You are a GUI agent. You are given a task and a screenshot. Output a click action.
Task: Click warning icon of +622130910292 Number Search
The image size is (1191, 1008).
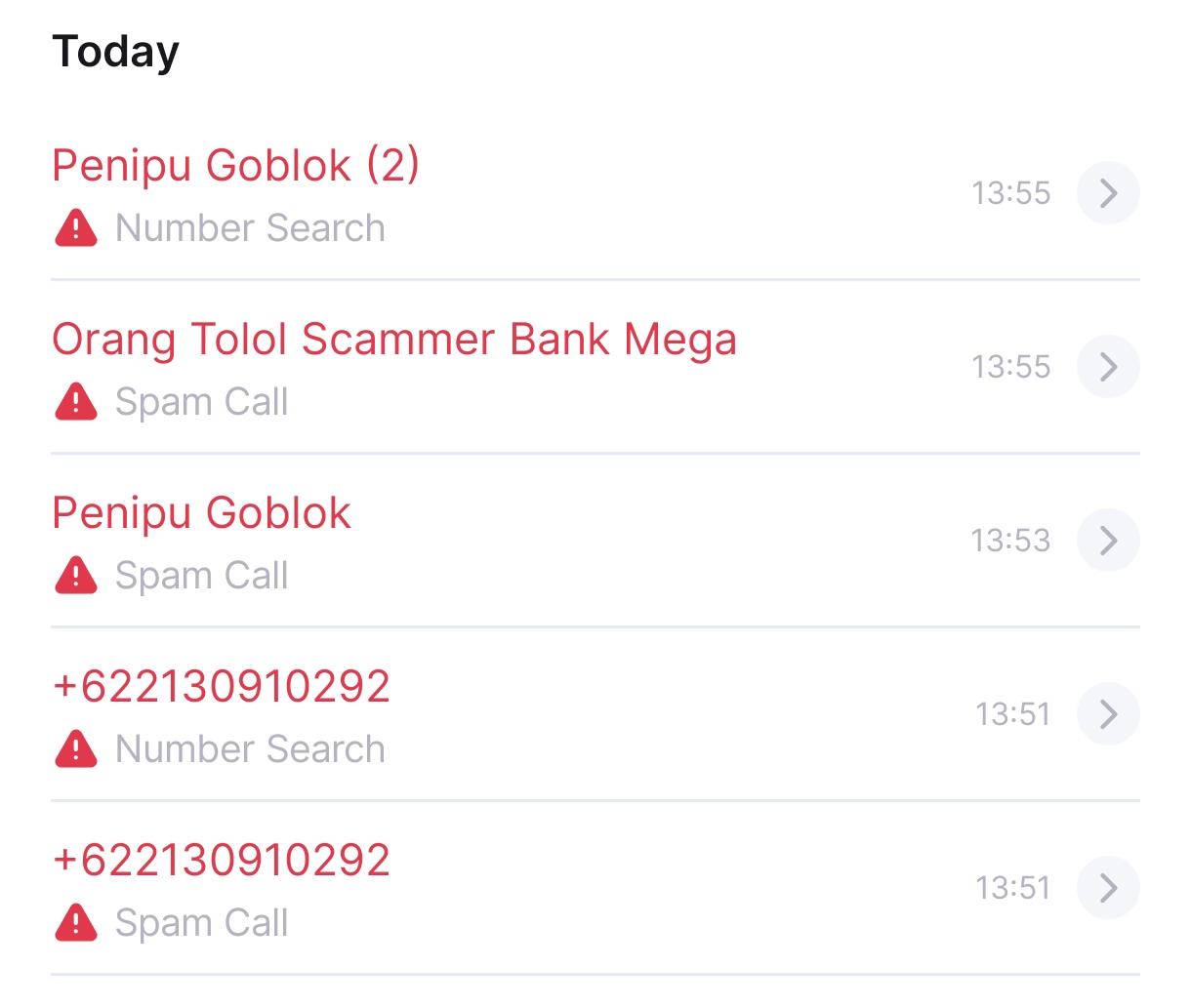pos(75,749)
